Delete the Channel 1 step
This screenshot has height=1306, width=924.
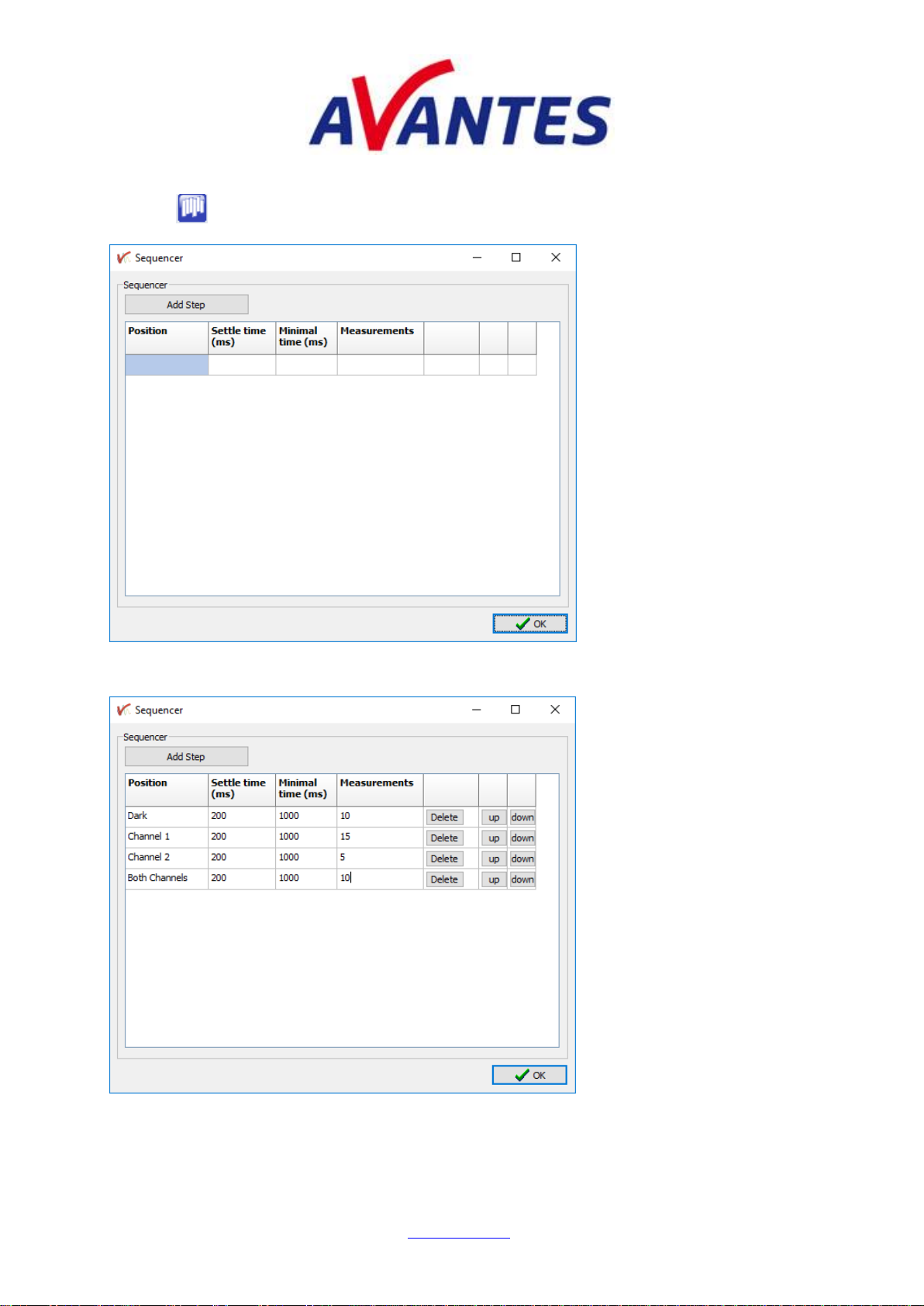444,838
